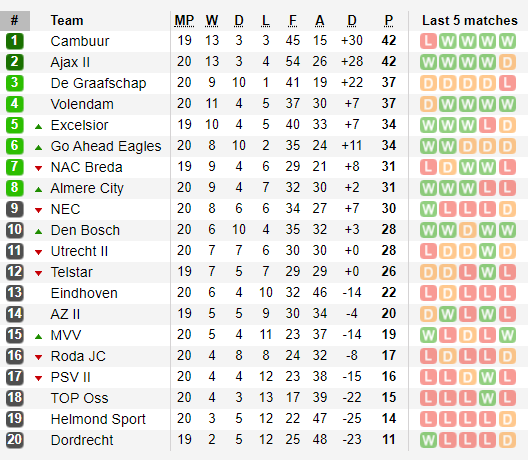Image resolution: width=529 pixels, height=460 pixels.
Task: Click TOP Oss's W result icon
Action: point(488,398)
